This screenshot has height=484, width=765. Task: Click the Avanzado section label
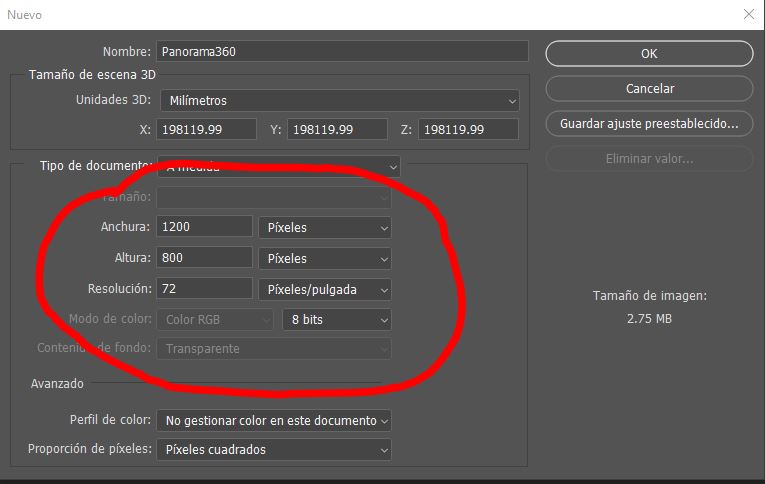57,383
